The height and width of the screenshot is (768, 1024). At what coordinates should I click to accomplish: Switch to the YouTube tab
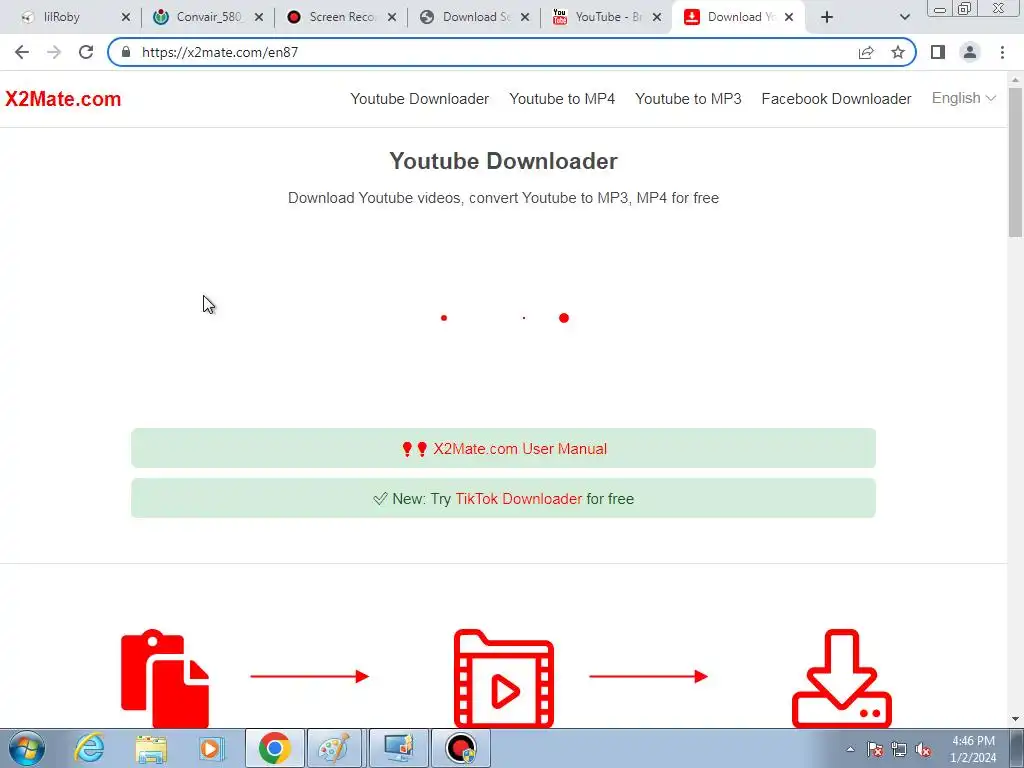(609, 17)
